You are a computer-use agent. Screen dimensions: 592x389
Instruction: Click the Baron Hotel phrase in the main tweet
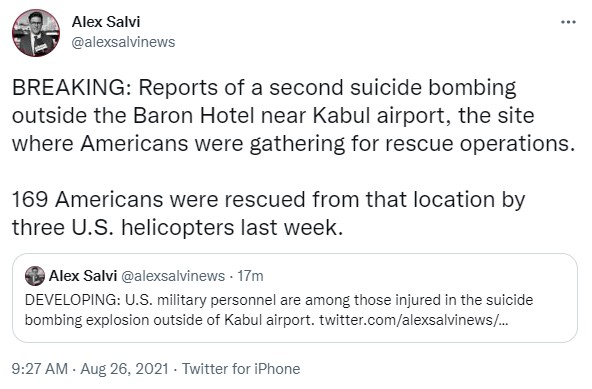click(194, 116)
